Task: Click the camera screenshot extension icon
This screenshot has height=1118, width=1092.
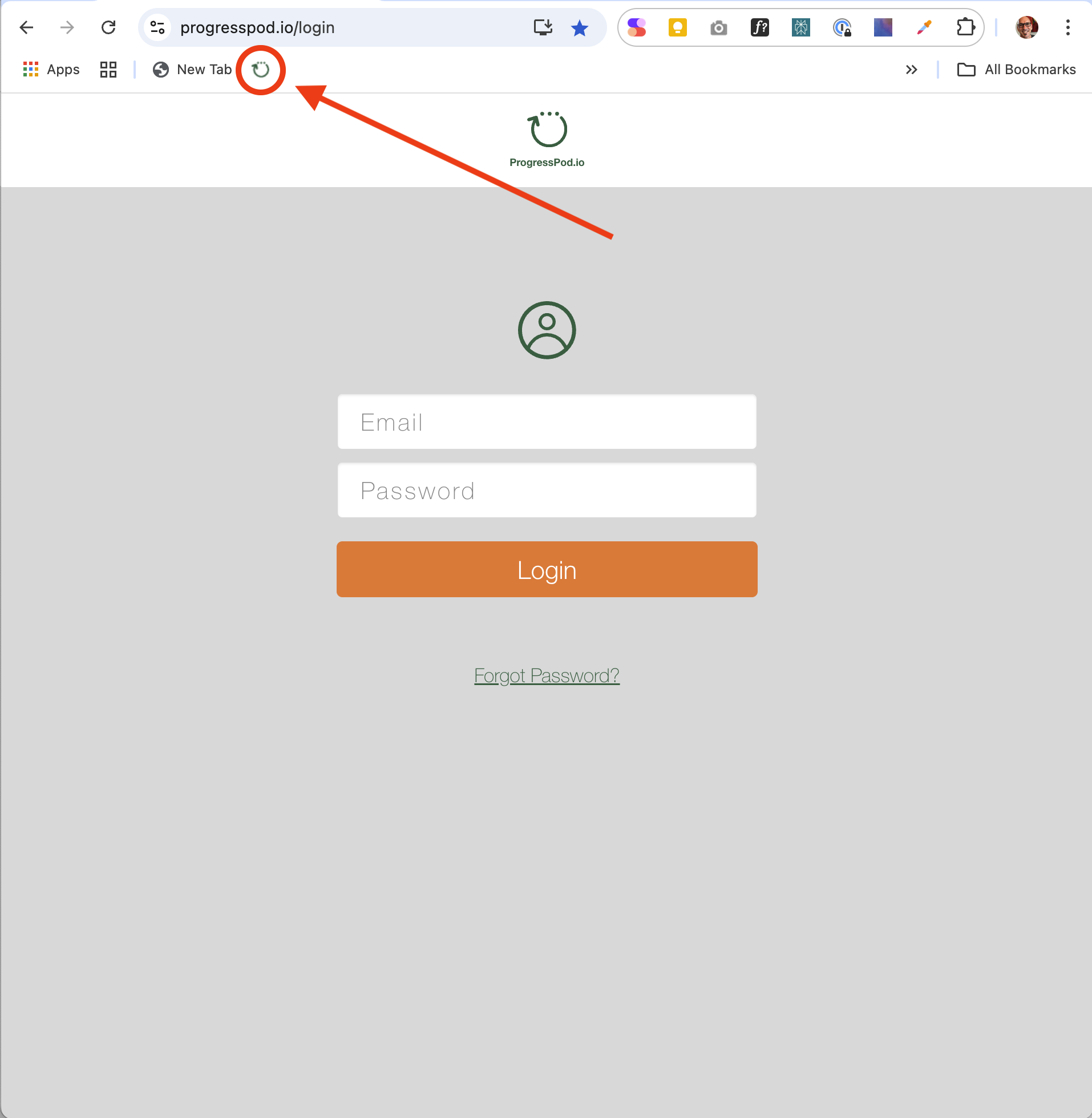Action: click(x=718, y=27)
